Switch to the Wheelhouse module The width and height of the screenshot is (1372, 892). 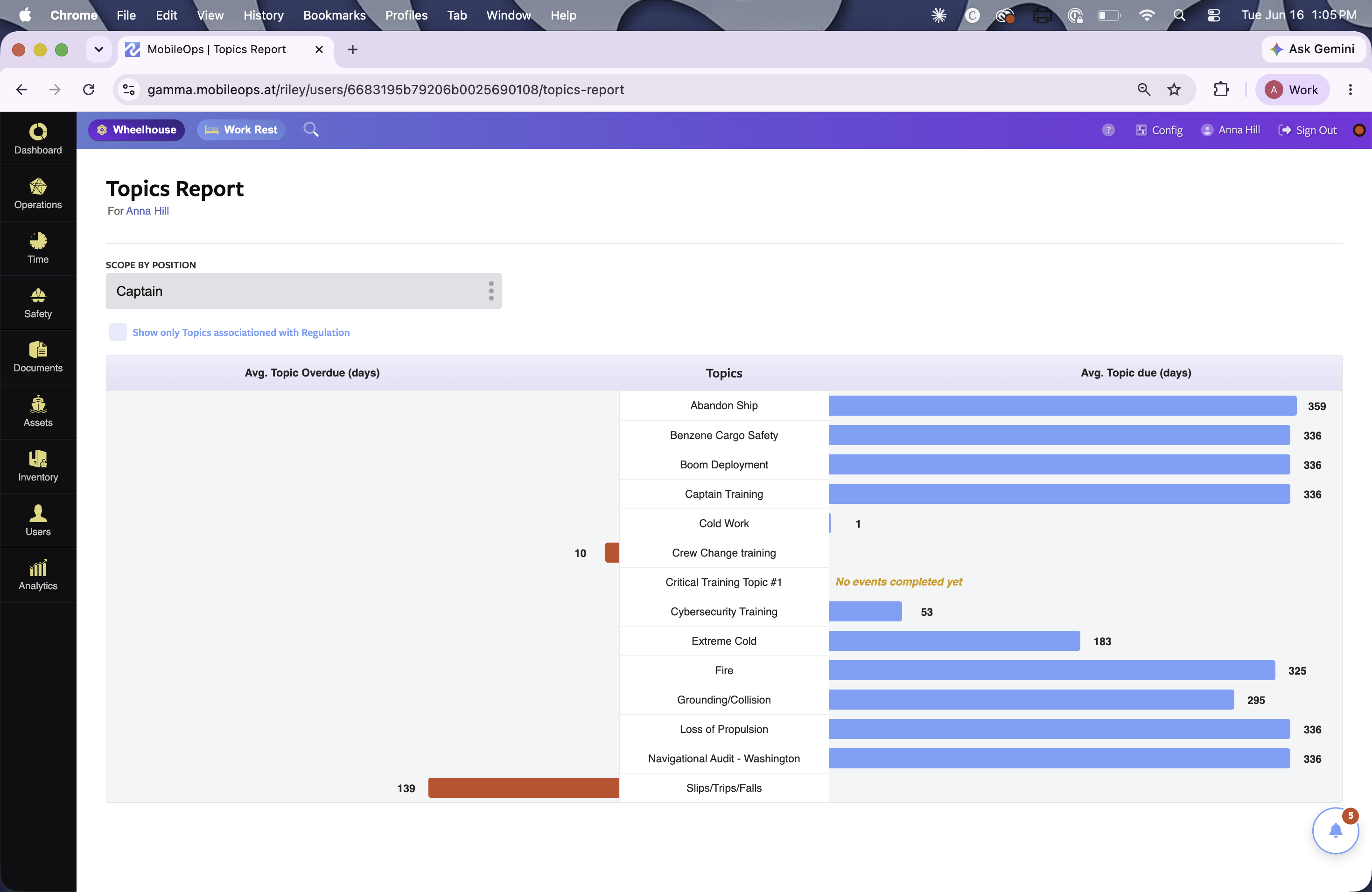point(137,130)
